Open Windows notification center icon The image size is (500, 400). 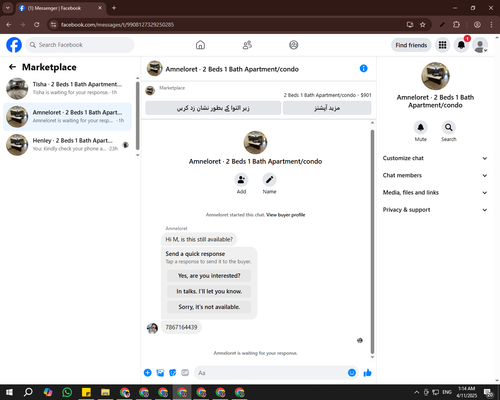pos(489,392)
